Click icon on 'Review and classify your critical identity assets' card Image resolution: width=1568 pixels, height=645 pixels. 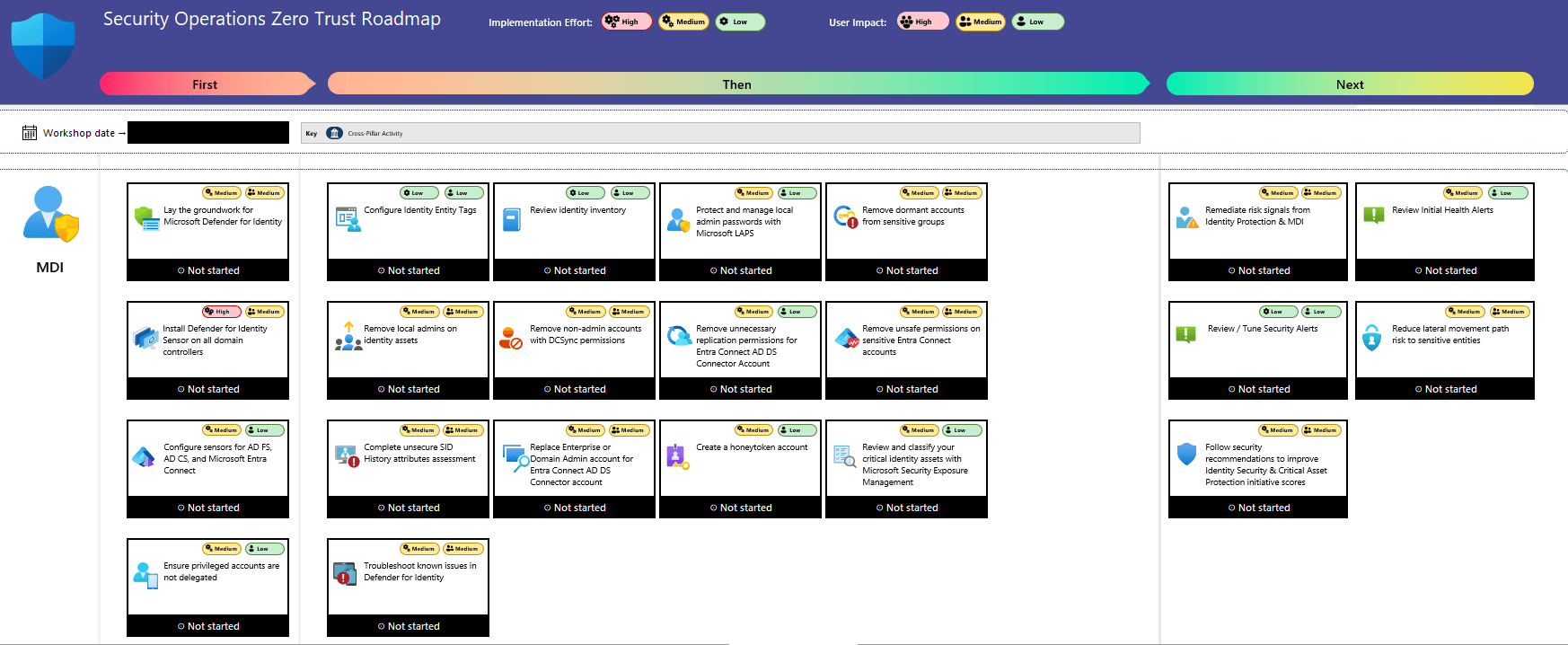pyautogui.click(x=845, y=456)
